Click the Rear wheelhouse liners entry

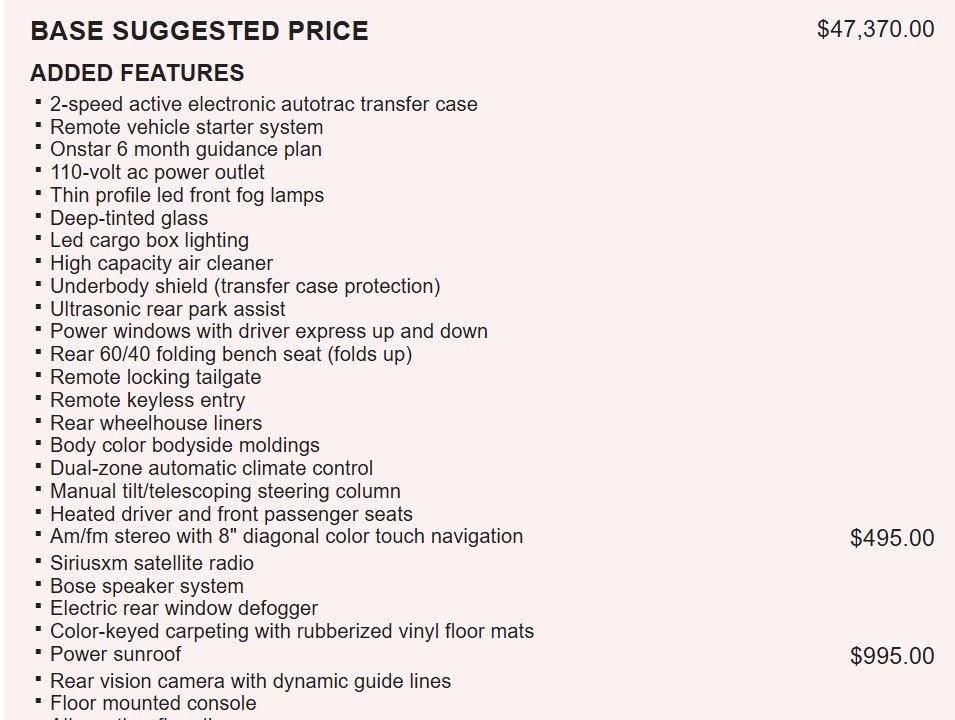(155, 423)
